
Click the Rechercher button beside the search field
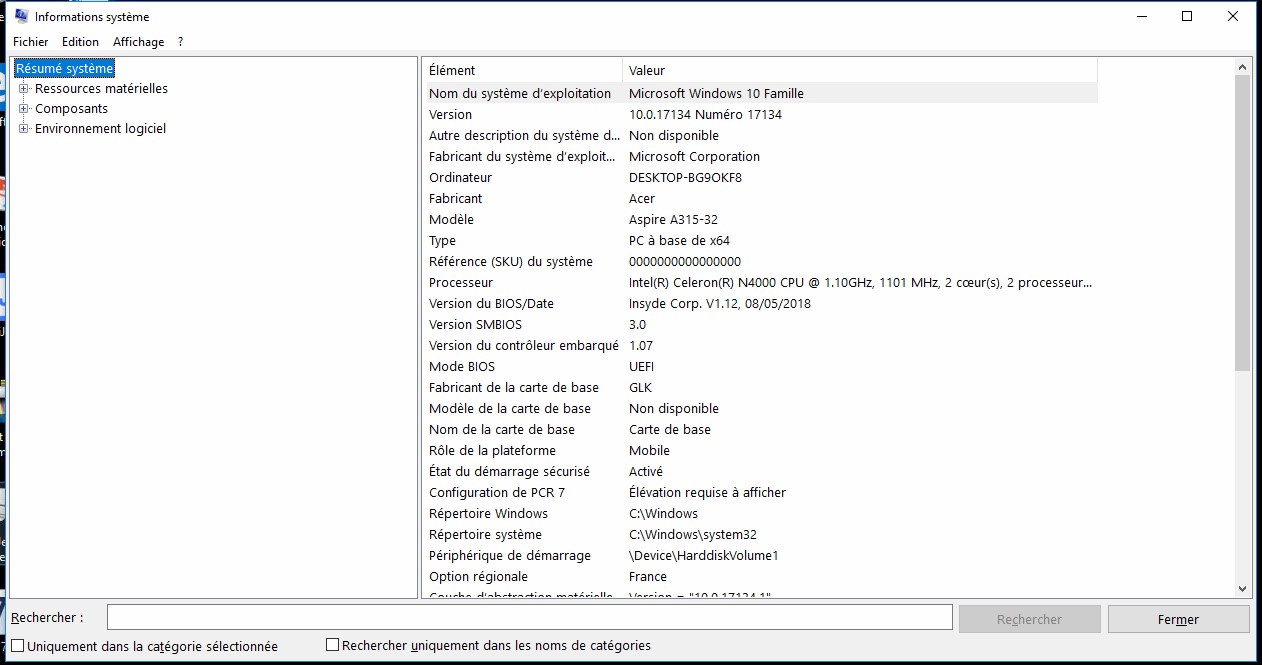[x=1029, y=619]
